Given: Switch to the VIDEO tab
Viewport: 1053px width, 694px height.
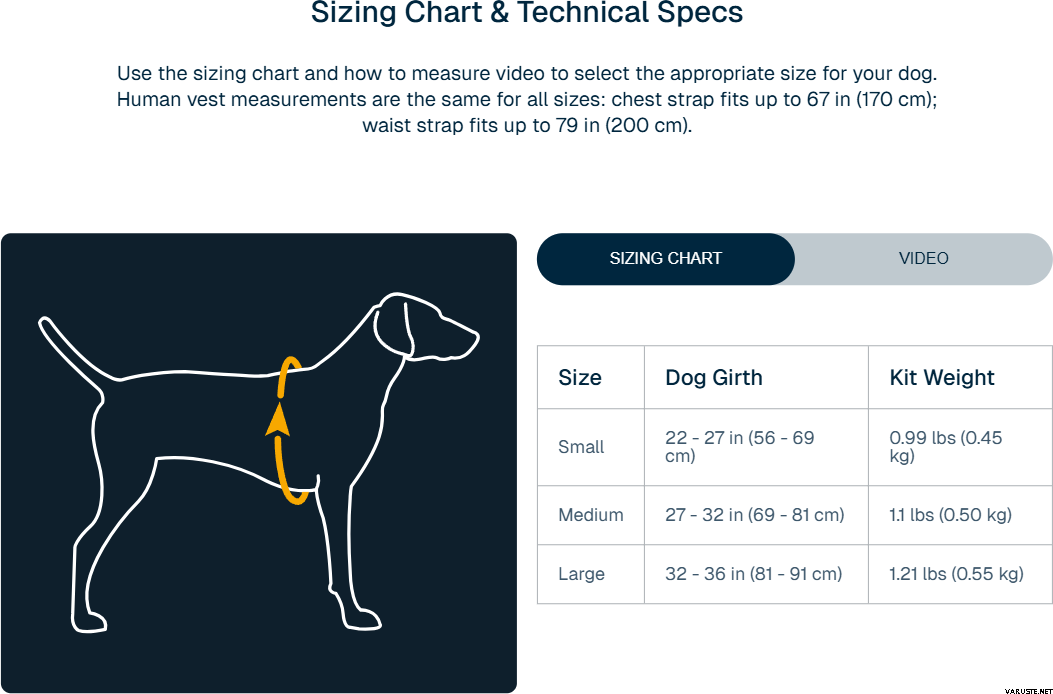Looking at the screenshot, I should pos(923,258).
